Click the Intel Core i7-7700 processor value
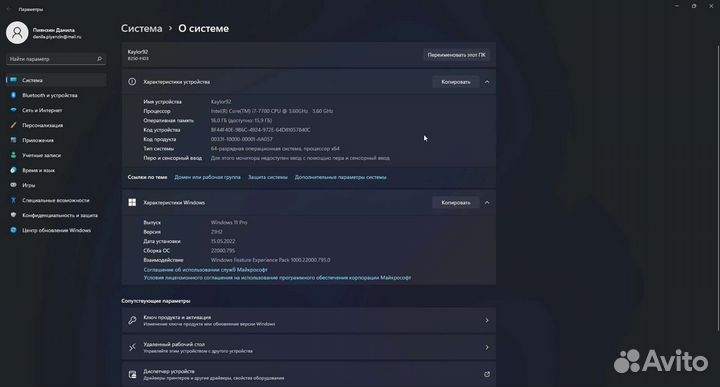Screen dimensions: 720x387 pyautogui.click(x=272, y=111)
